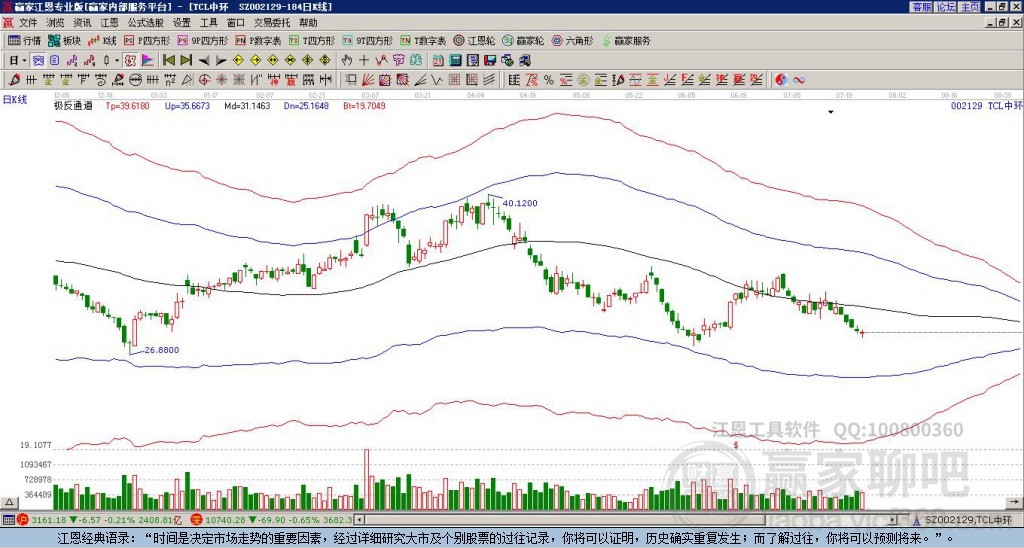Click the 深 Shenzhen index badge
The width and height of the screenshot is (1024, 548).
195,520
